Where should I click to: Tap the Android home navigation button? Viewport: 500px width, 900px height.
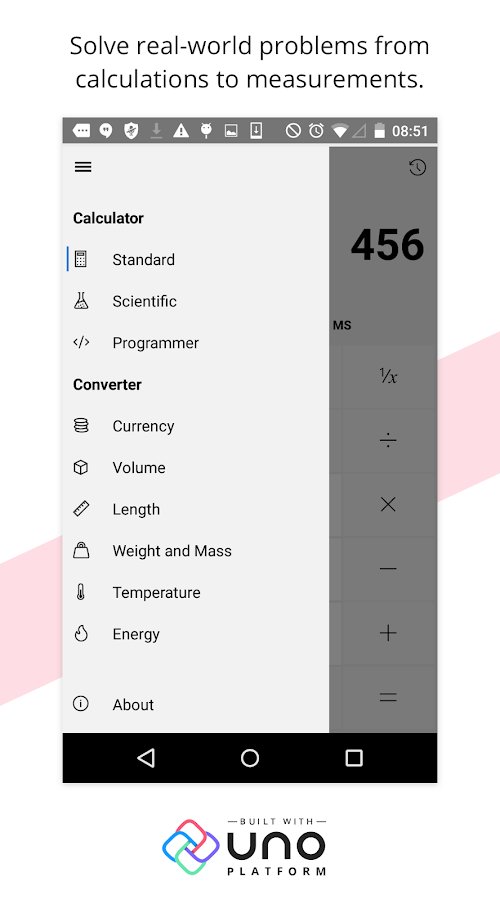point(250,758)
